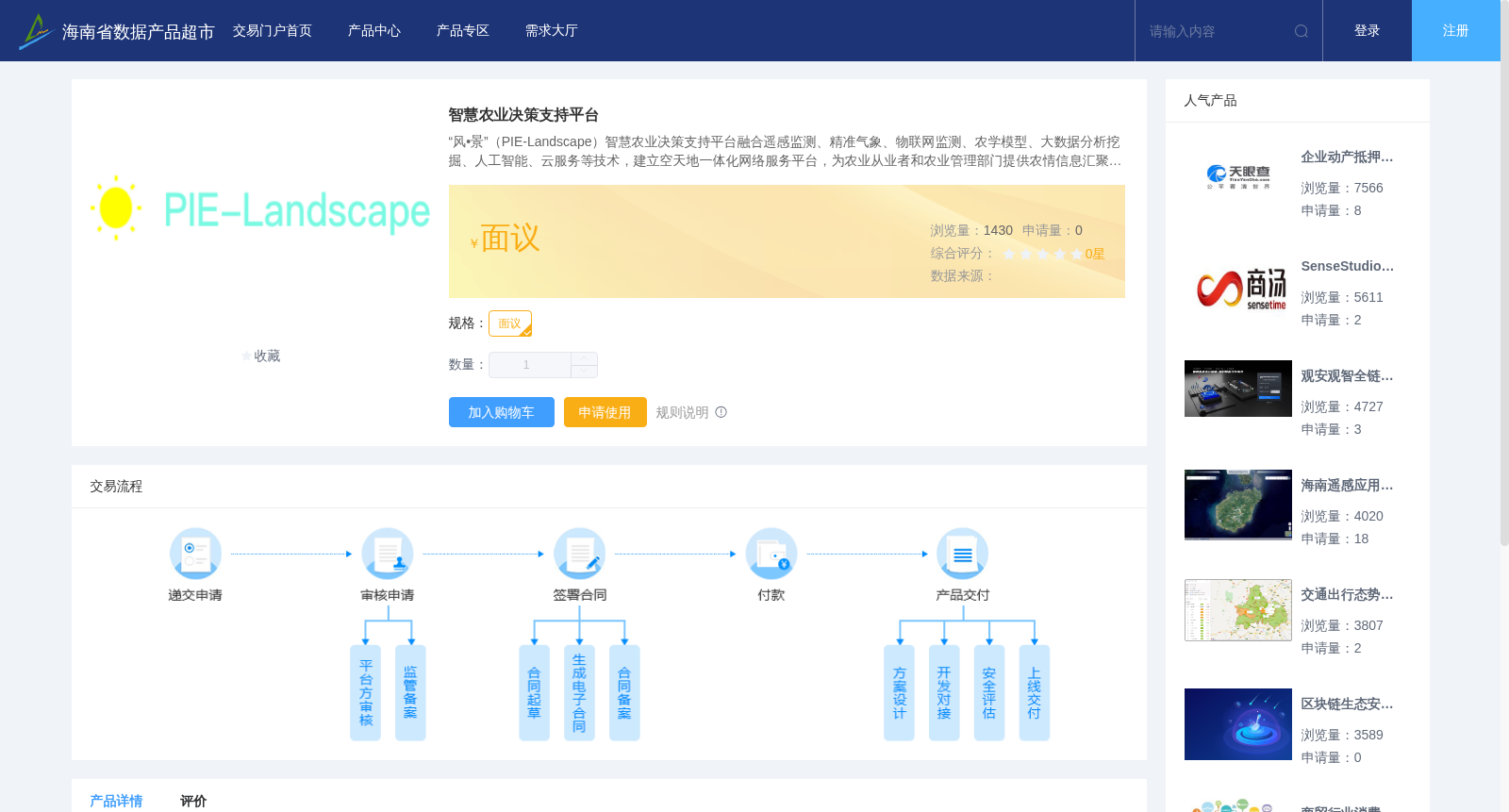Click the 人气产品 panel heading
Screen dimensions: 1509x812
click(x=1210, y=101)
